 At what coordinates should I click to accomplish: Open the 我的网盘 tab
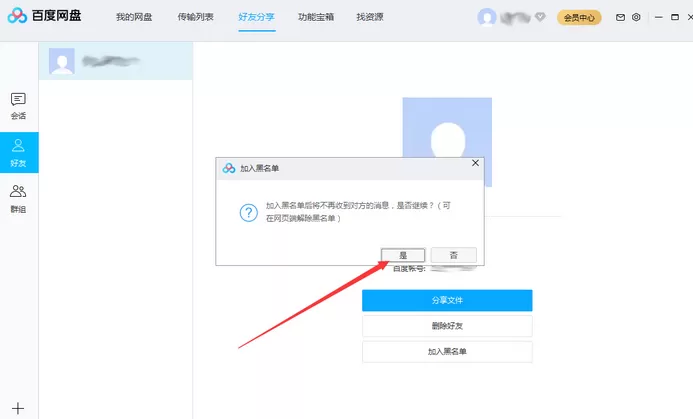(134, 17)
